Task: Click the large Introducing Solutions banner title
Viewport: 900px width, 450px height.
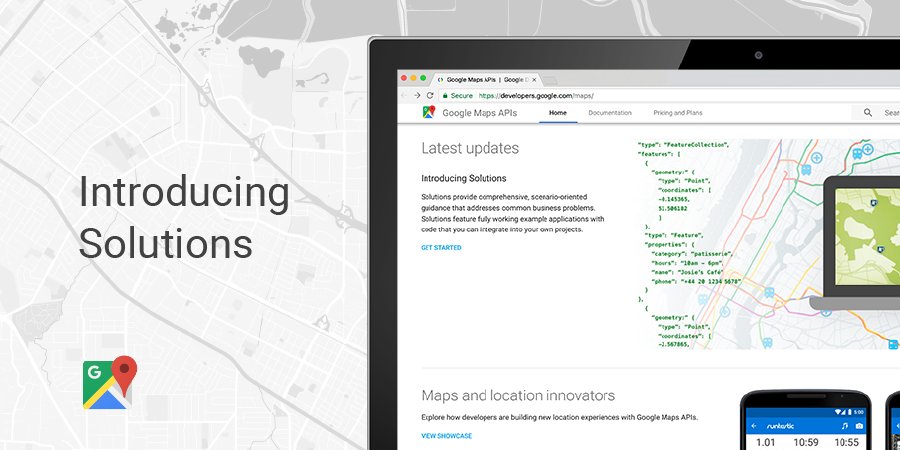Action: tap(184, 217)
